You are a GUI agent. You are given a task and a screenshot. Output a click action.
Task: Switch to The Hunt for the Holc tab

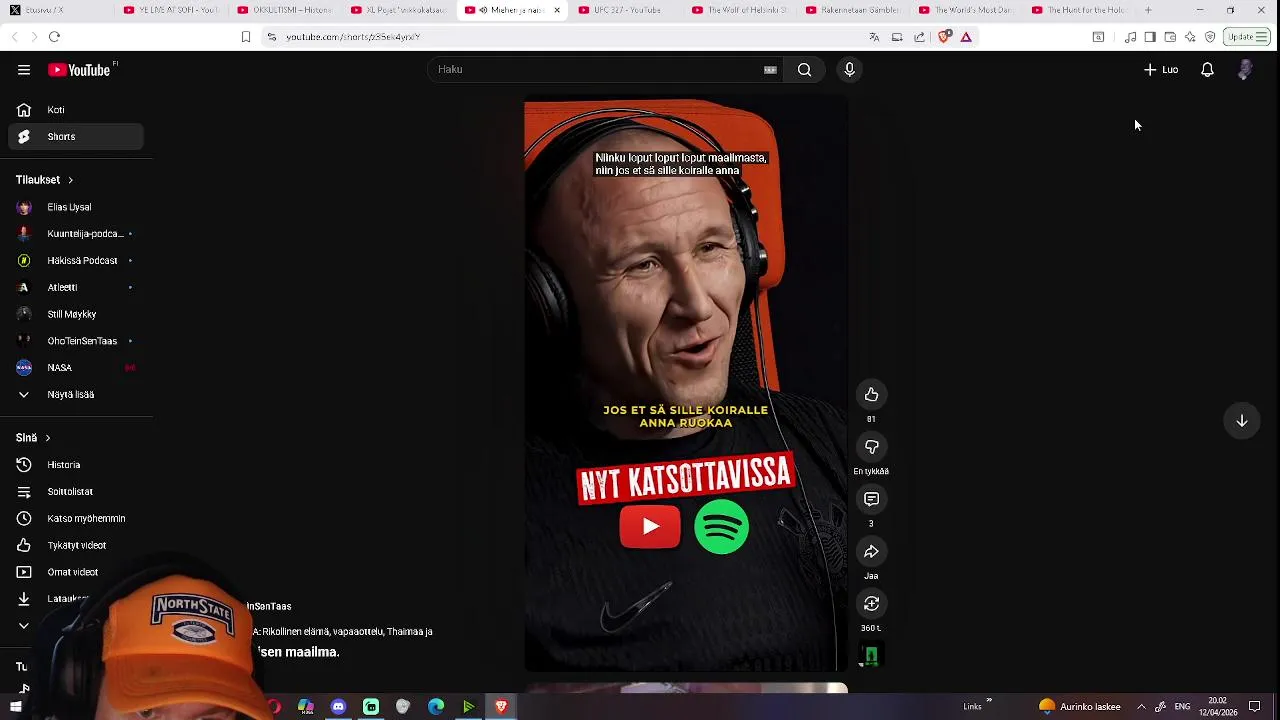pos(1080,10)
